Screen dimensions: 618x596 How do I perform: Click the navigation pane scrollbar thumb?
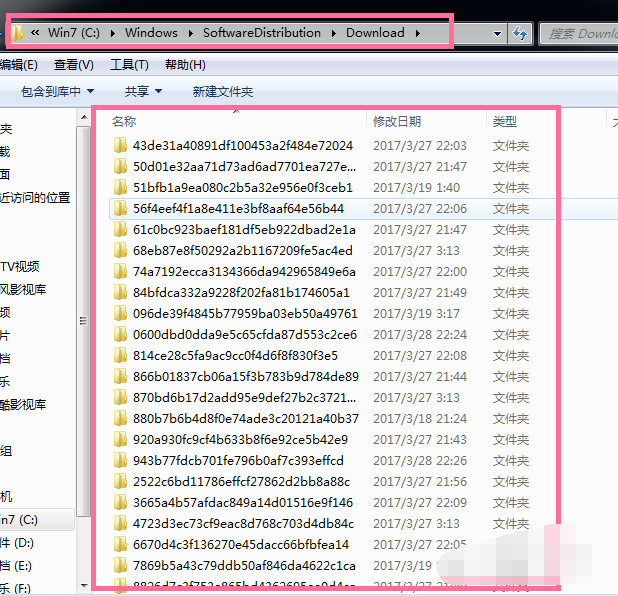click(x=83, y=321)
